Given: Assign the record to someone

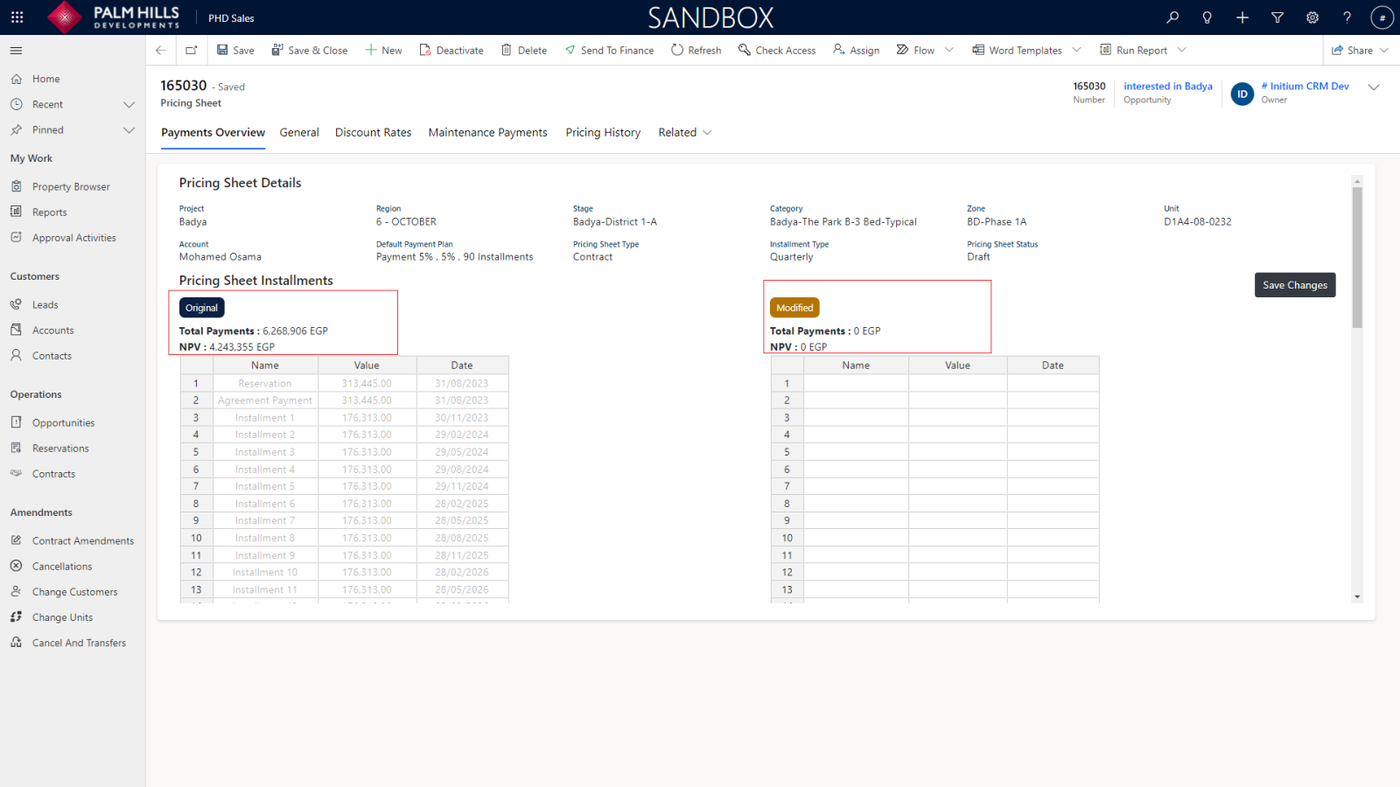Looking at the screenshot, I should click(856, 50).
